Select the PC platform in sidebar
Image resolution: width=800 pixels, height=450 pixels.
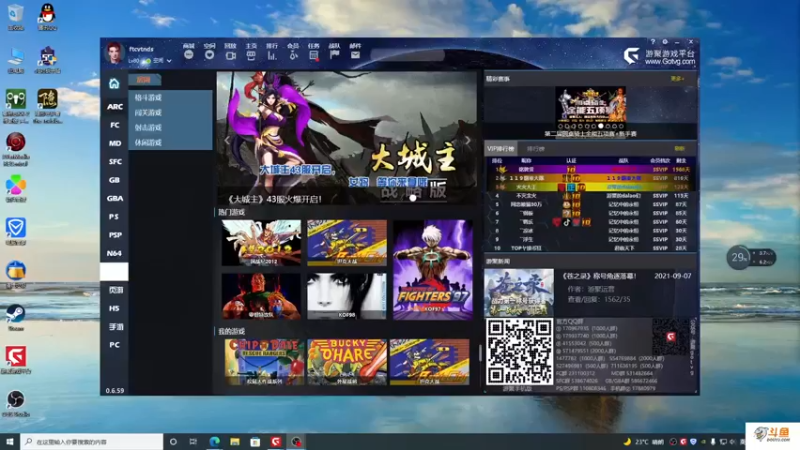coord(114,345)
